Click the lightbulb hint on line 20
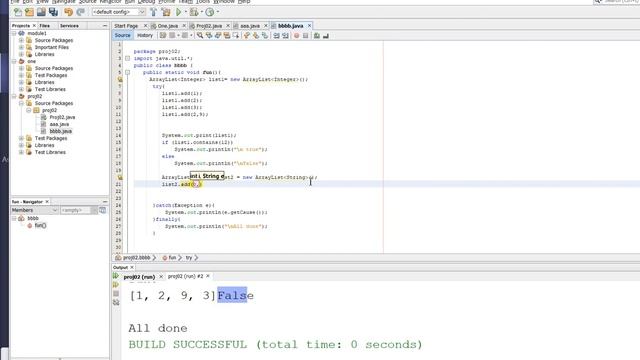The image size is (640, 360). [120, 177]
